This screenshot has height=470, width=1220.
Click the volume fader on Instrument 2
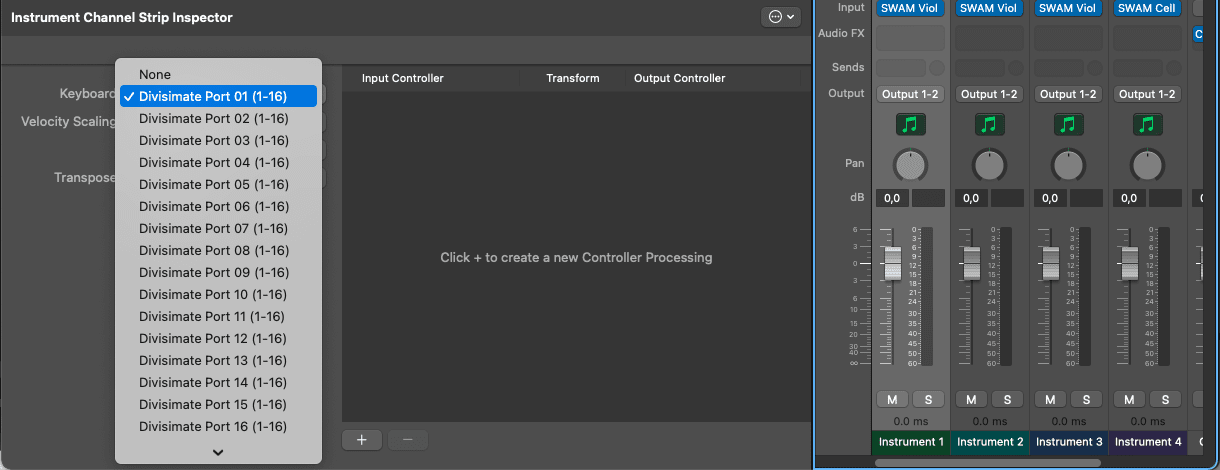(971, 264)
